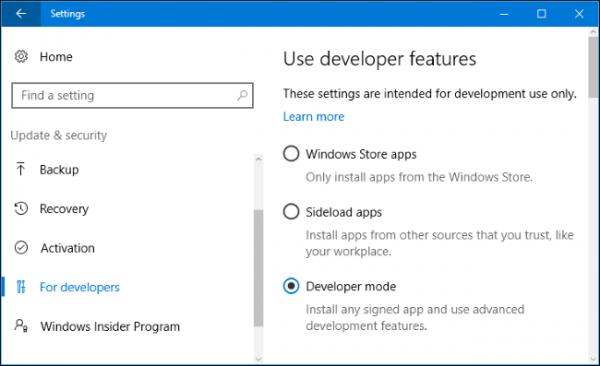Click the Use developer features heading
The height and width of the screenshot is (366, 600).
(x=380, y=59)
